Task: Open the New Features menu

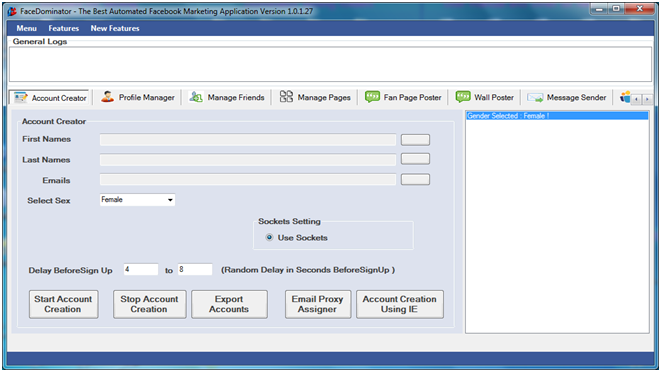Action: pyautogui.click(x=115, y=28)
